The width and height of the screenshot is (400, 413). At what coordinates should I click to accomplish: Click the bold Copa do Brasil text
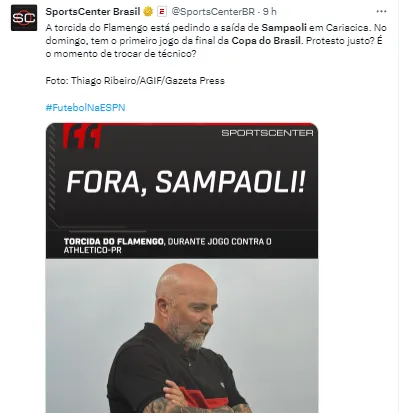coord(266,41)
